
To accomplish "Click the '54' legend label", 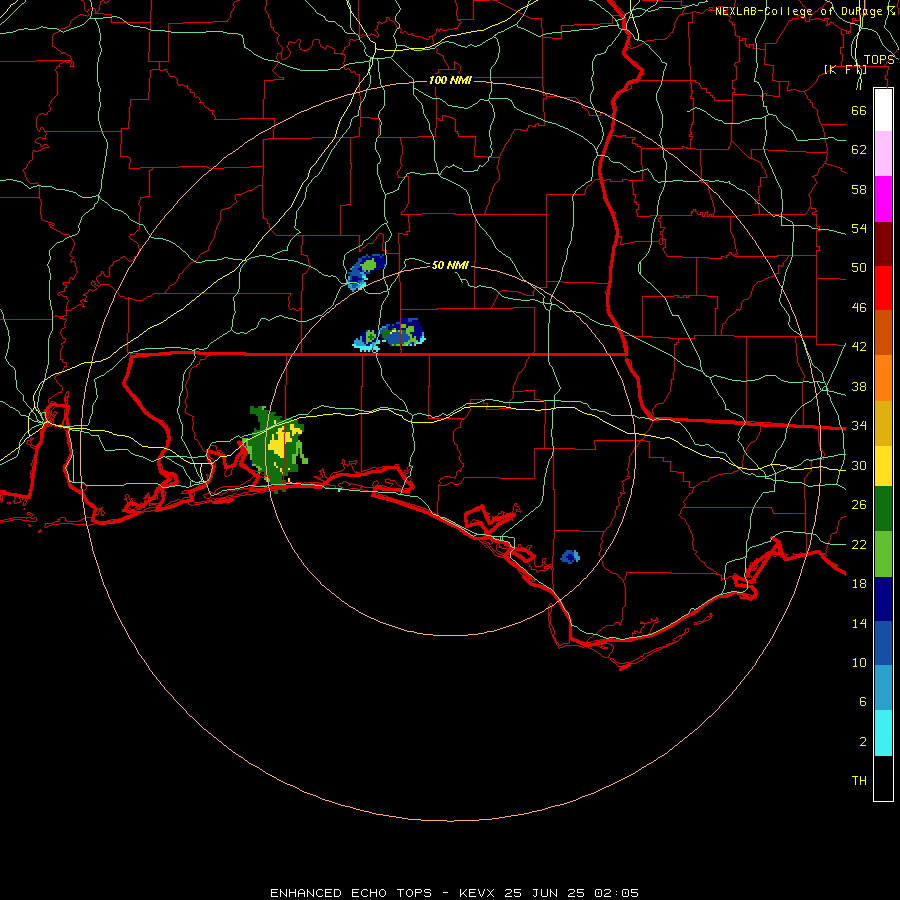I will [859, 228].
